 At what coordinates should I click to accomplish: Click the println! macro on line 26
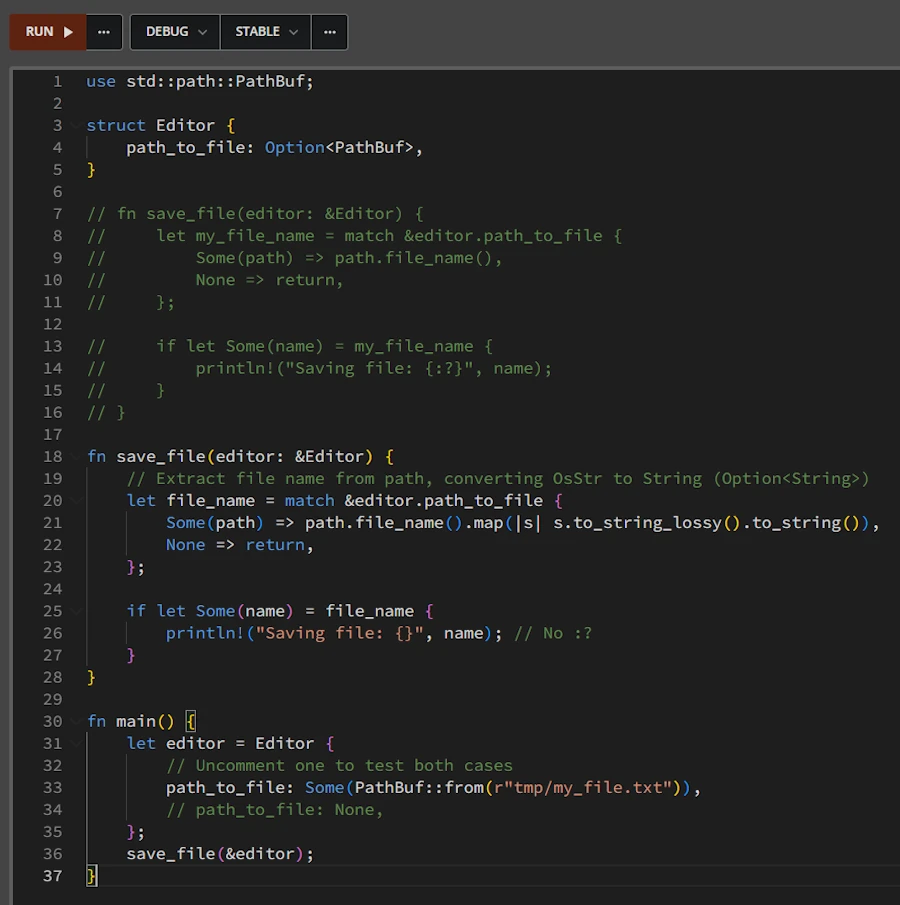coord(206,633)
